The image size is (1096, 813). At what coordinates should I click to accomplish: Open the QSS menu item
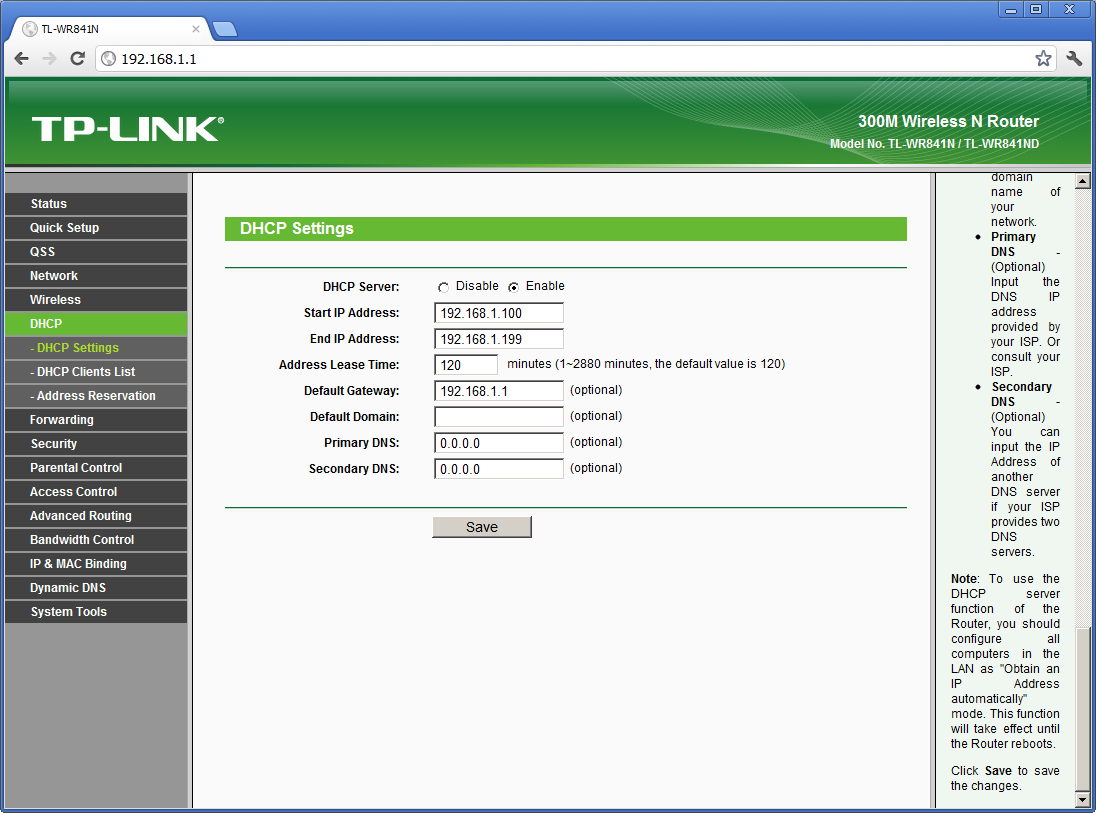point(96,252)
